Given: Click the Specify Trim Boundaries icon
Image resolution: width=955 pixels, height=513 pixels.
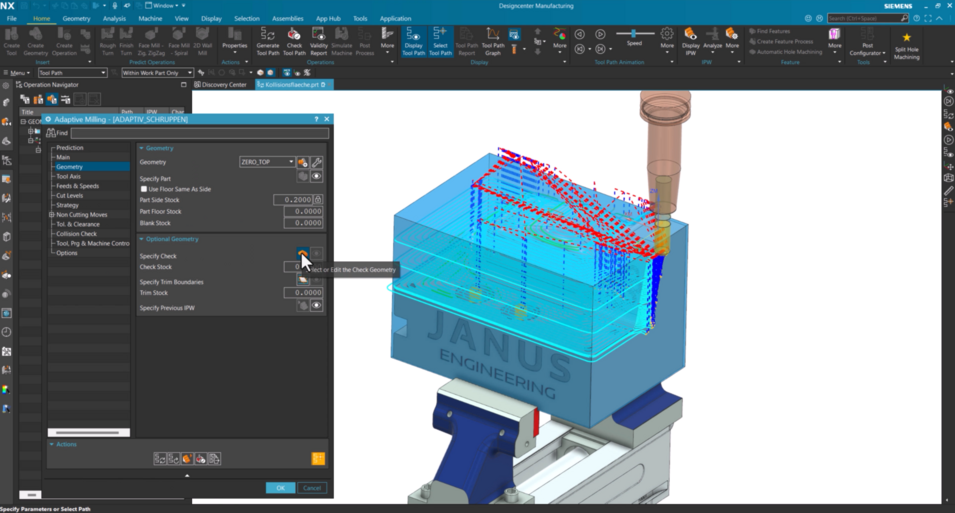Looking at the screenshot, I should click(302, 280).
